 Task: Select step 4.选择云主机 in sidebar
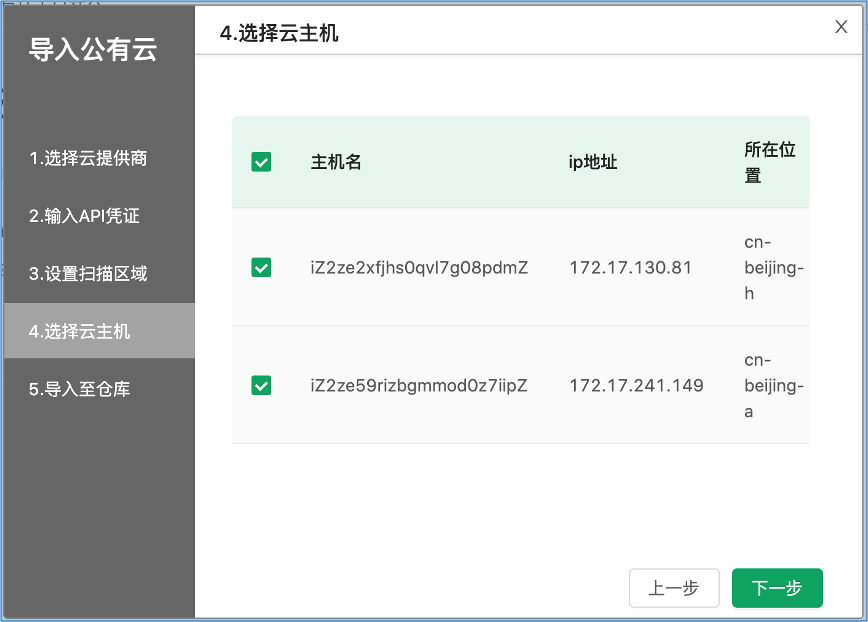click(x=80, y=331)
